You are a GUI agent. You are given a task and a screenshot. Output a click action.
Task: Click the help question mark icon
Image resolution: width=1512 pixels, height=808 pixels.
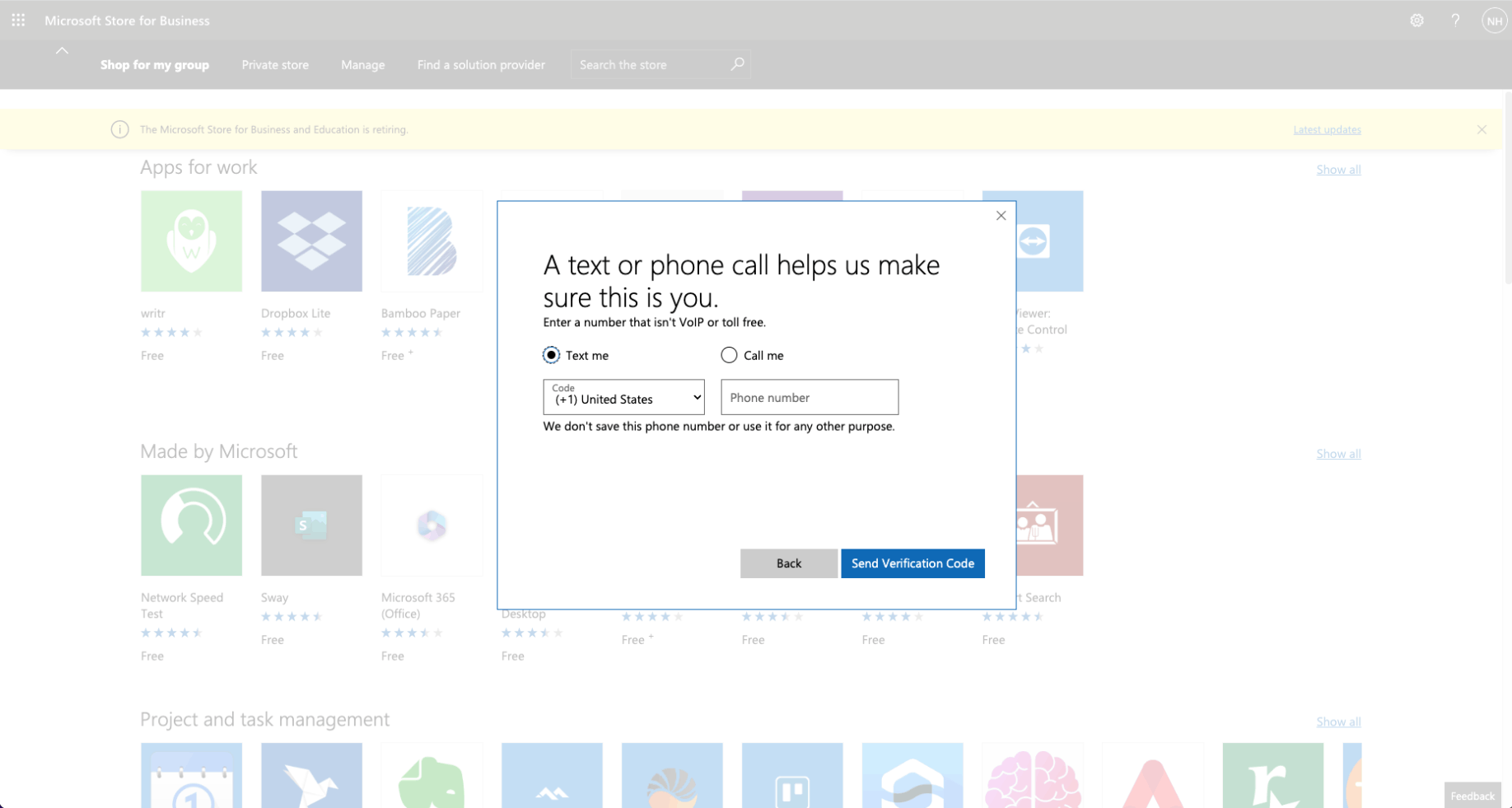[1455, 21]
